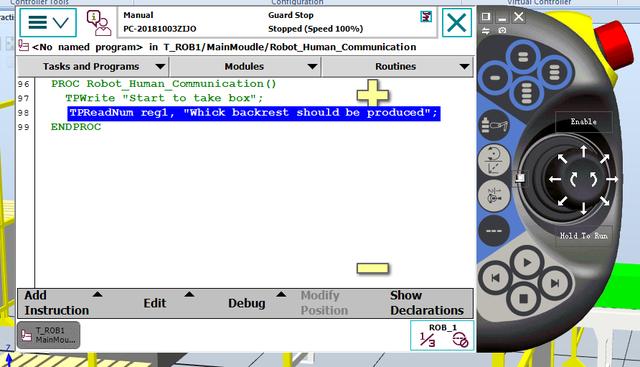Push joystick diagonal down-left arrow
This screenshot has width=640, height=367.
tap(562, 201)
